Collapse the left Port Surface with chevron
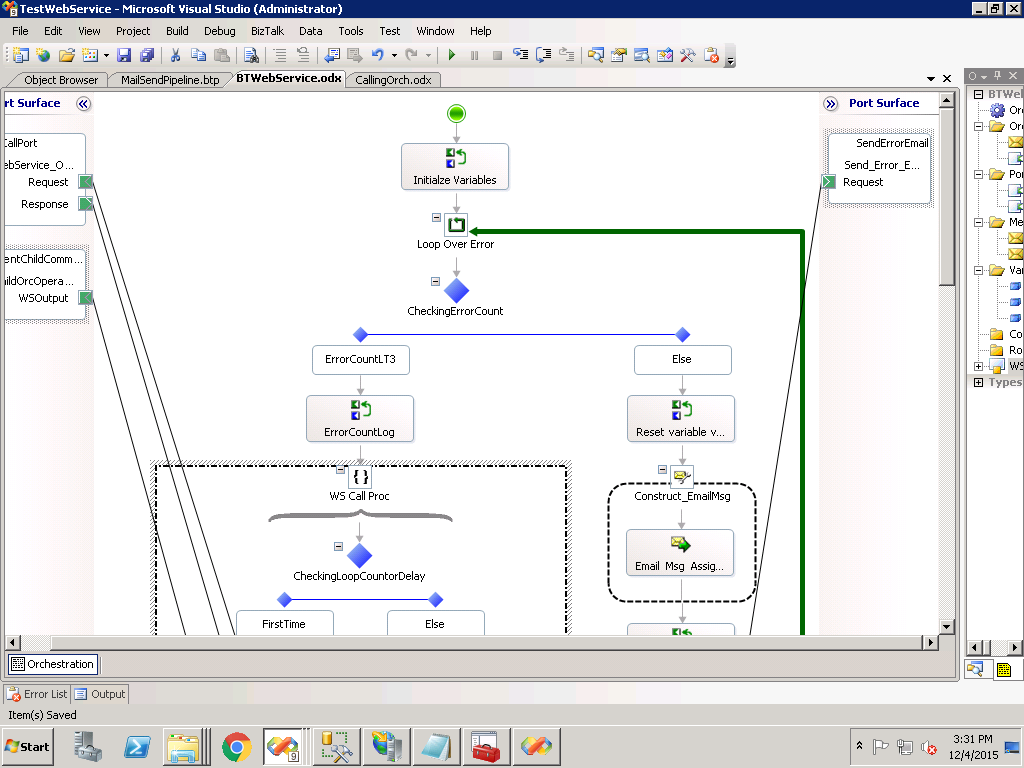Viewport: 1024px width, 768px height. tap(84, 104)
